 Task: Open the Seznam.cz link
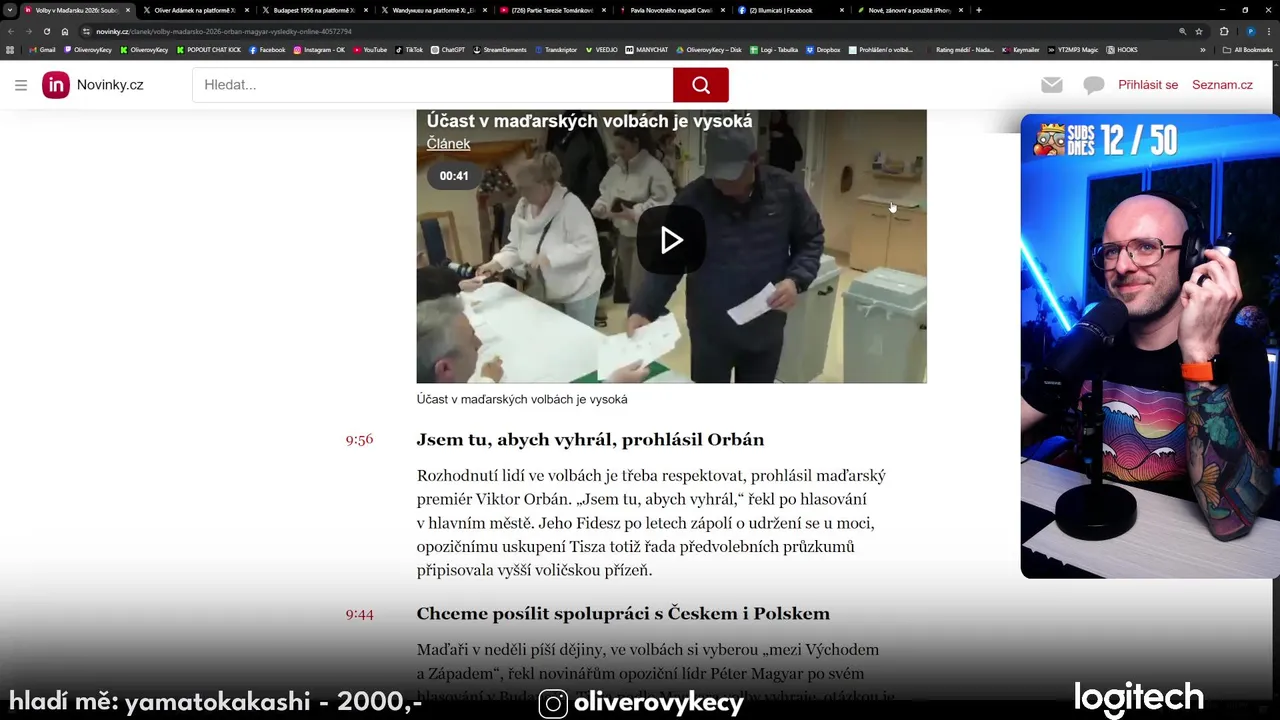(1222, 85)
